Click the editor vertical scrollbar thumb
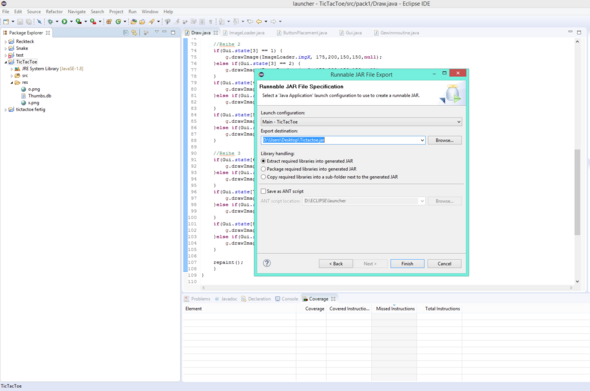Viewport: 590px width, 391px height. click(577, 192)
